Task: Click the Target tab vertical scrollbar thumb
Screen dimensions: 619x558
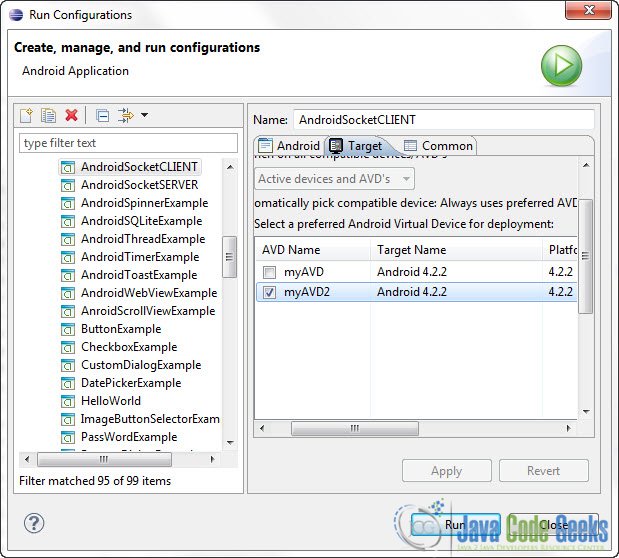Action: coord(585,256)
